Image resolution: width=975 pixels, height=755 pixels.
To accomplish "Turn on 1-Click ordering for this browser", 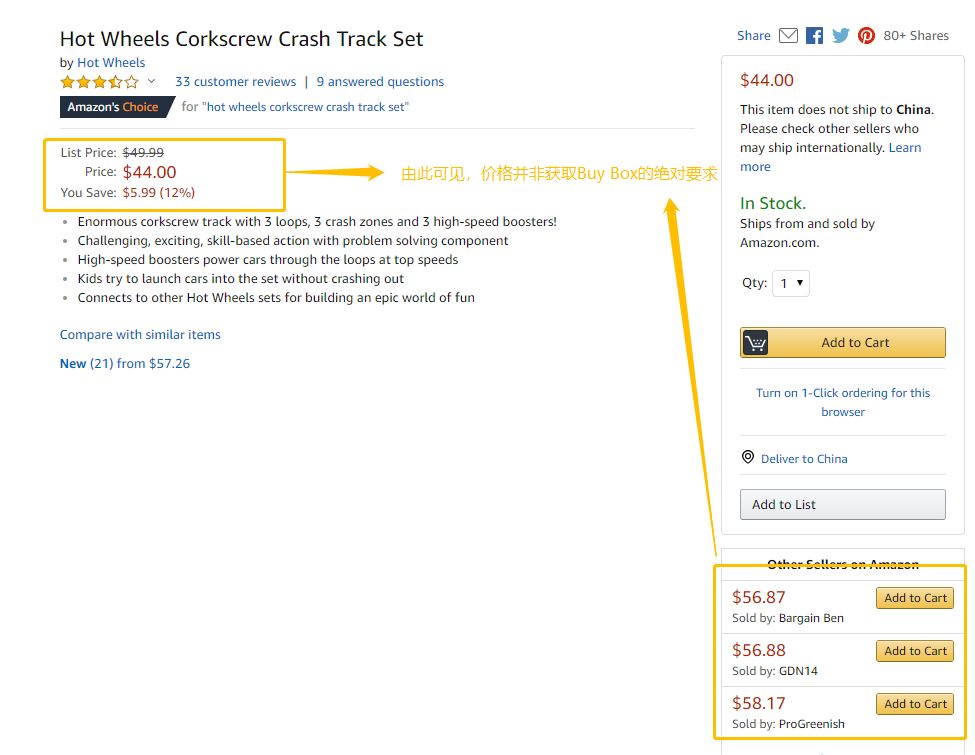I will 842,402.
